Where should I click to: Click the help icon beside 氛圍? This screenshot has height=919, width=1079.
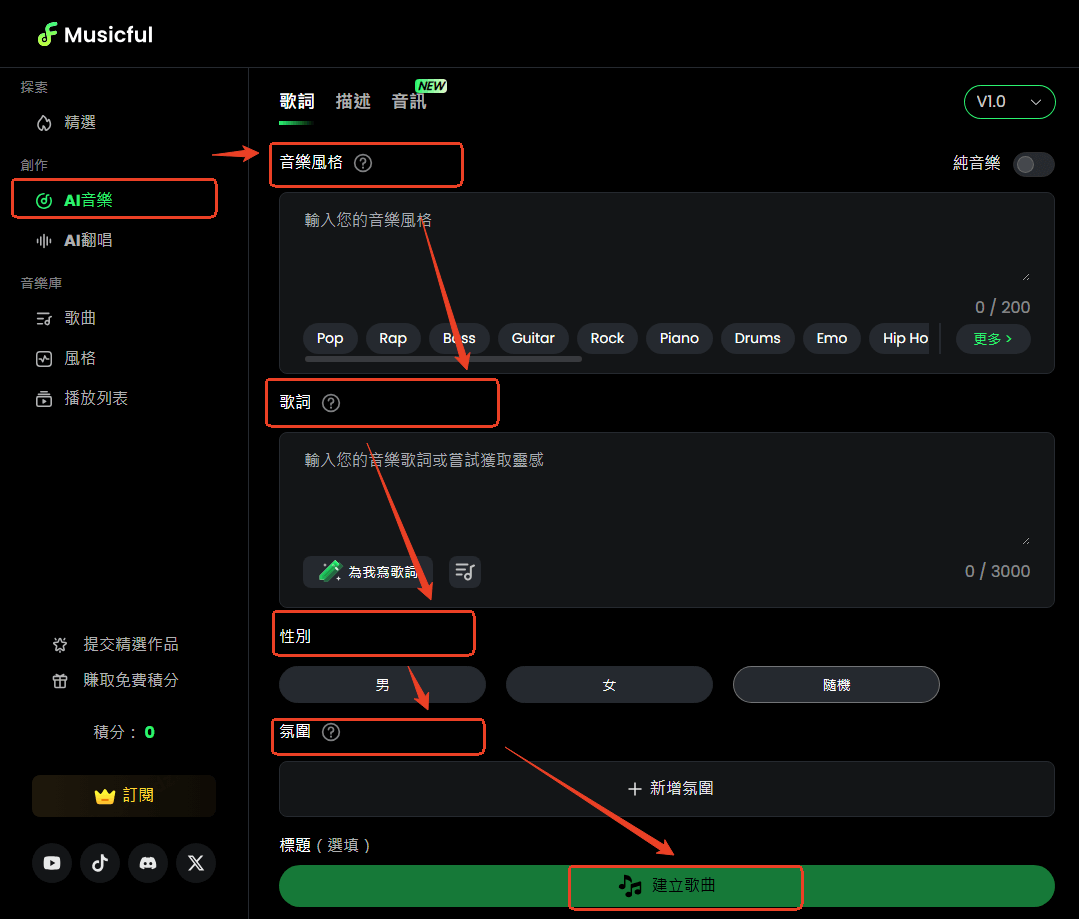331,732
